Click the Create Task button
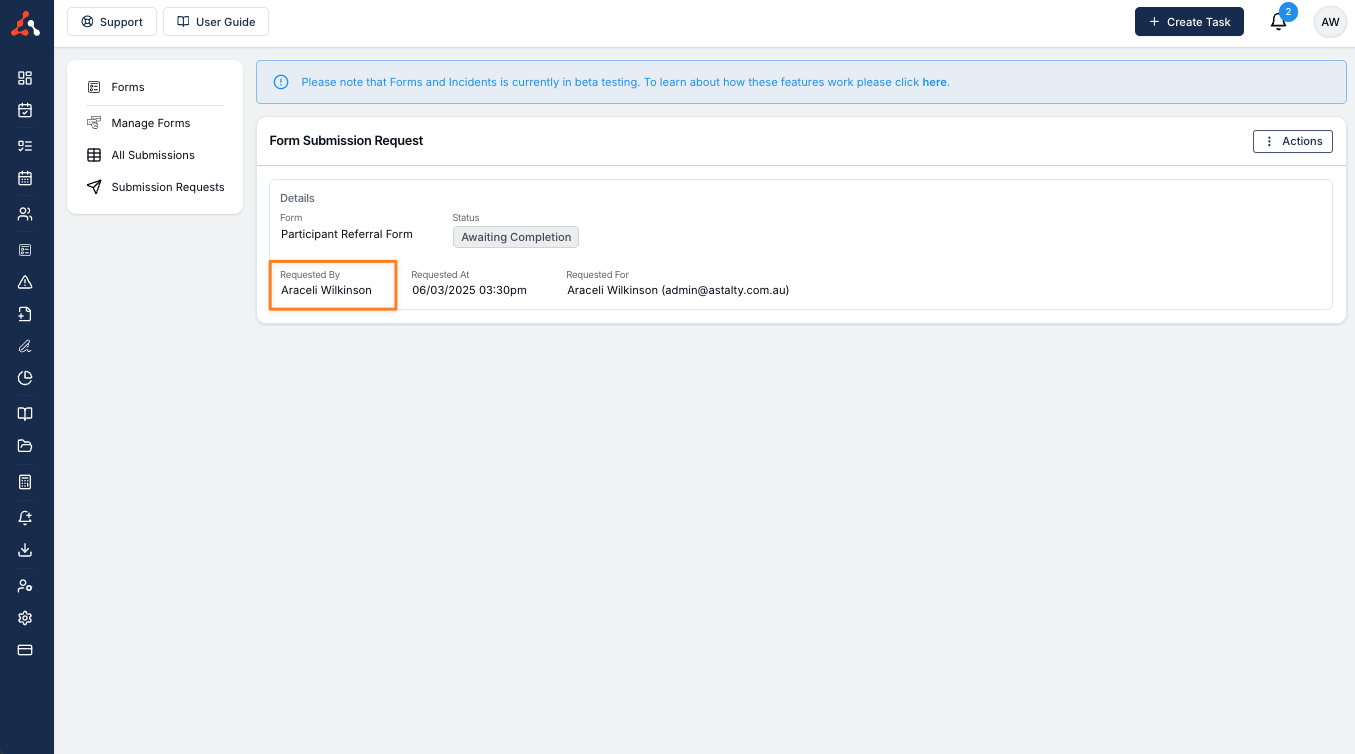The image size is (1355, 754). [1188, 22]
